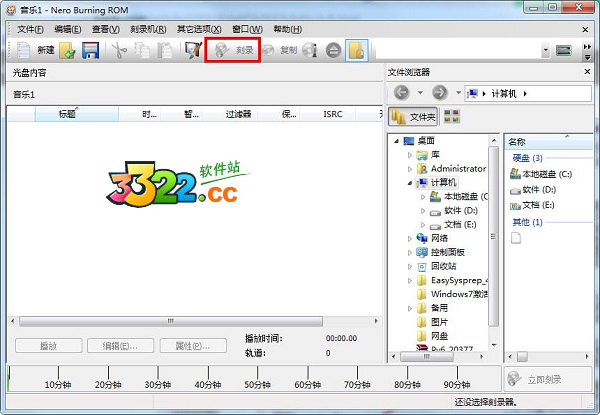Open the forward history dropdown arrow
The image size is (600, 415).
point(458,93)
